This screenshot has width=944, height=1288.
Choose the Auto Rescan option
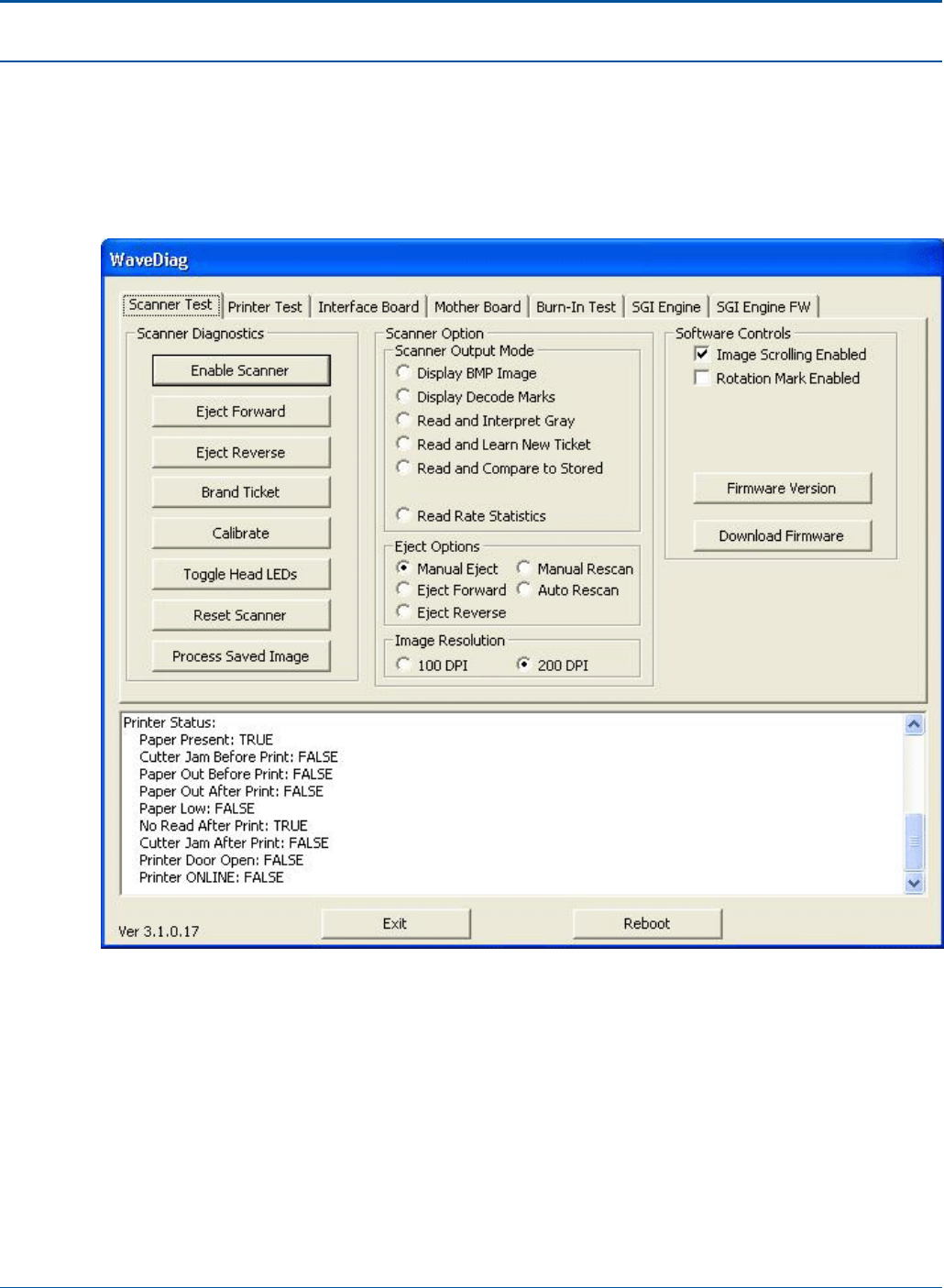coord(567,590)
